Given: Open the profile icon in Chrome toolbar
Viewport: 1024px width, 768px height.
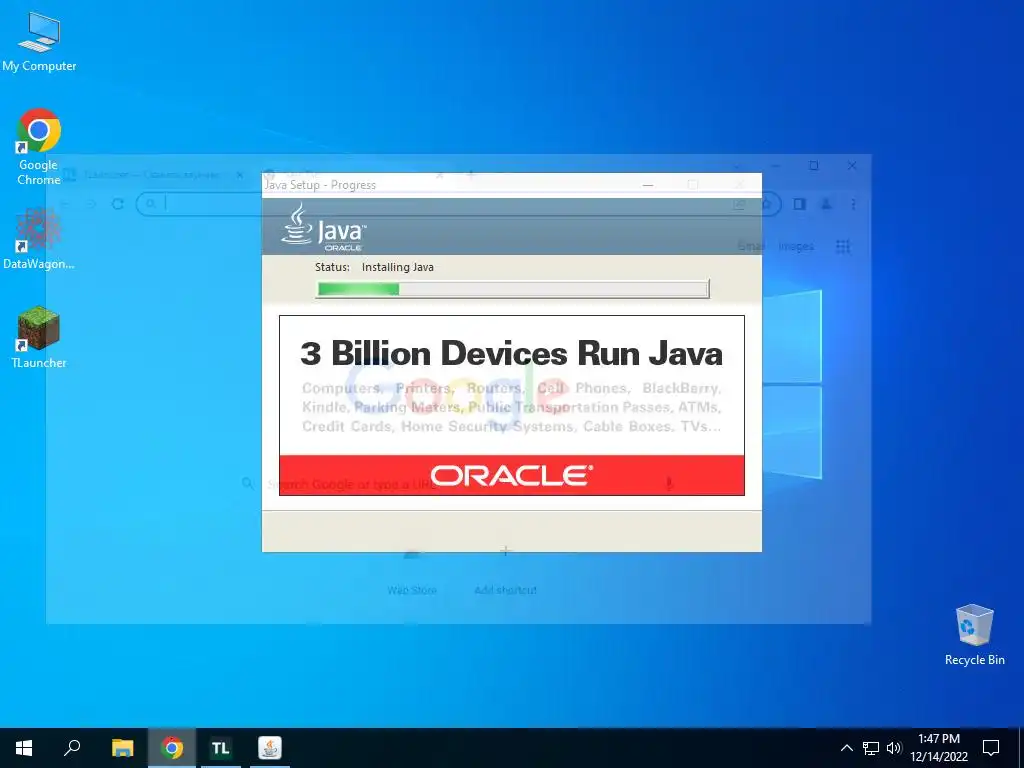Looking at the screenshot, I should click(826, 204).
